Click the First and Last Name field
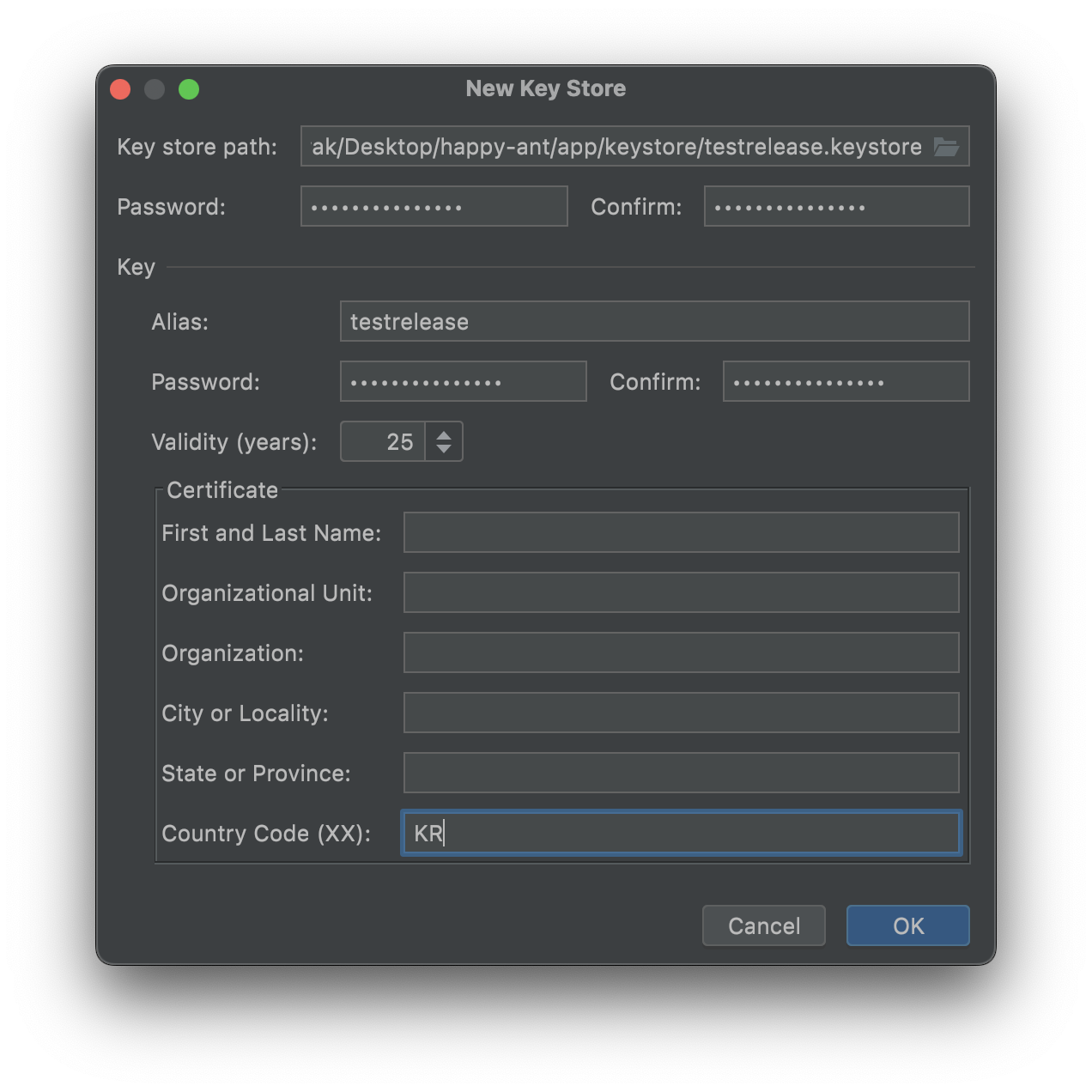Image resolution: width=1092 pixels, height=1092 pixels. pyautogui.click(x=682, y=533)
